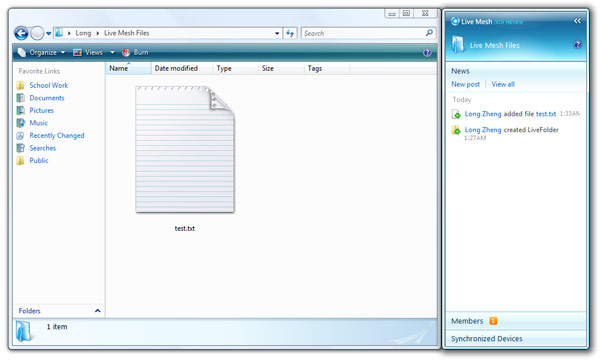Click the Live Mesh logo icon
This screenshot has height=360, width=600.
(455, 21)
